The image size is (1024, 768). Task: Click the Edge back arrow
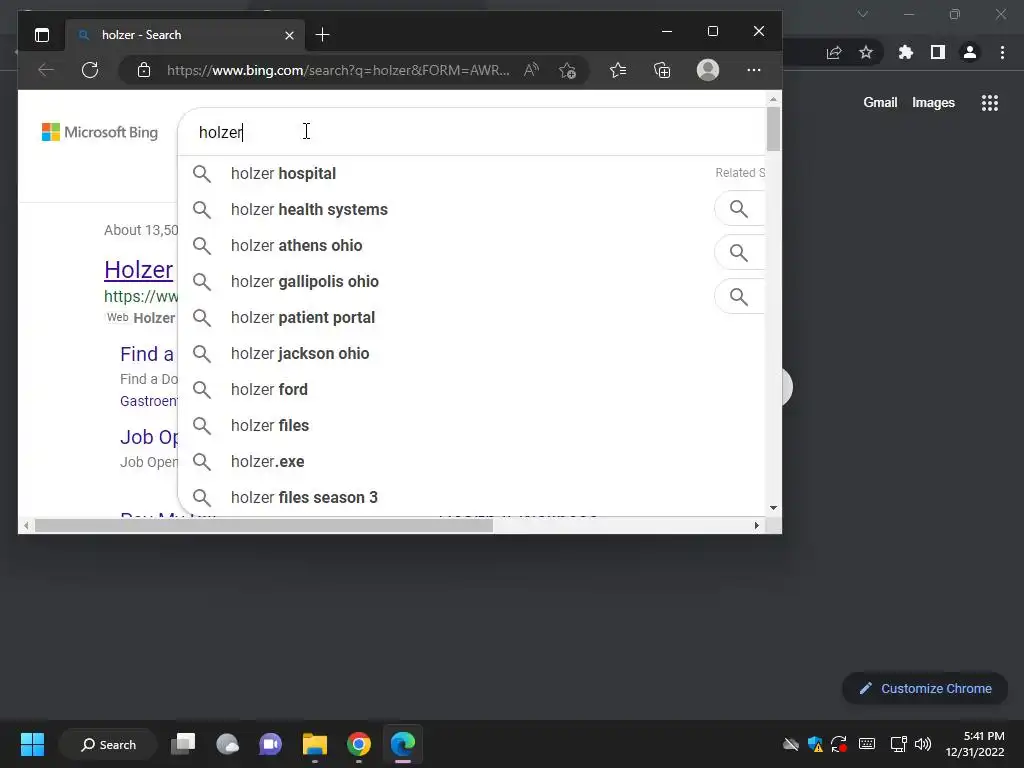(x=46, y=70)
